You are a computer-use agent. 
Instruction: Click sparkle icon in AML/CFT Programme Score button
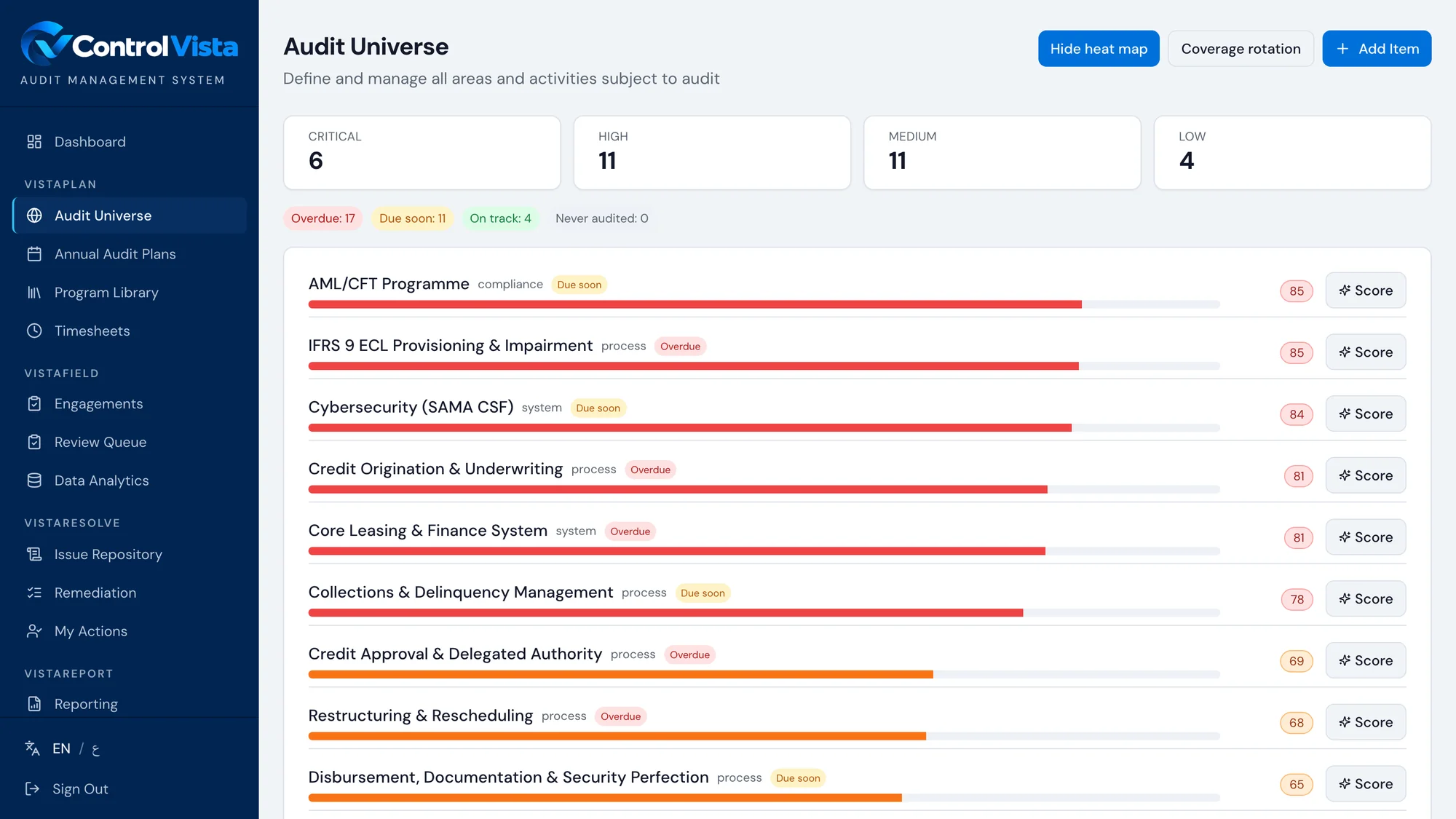point(1345,290)
